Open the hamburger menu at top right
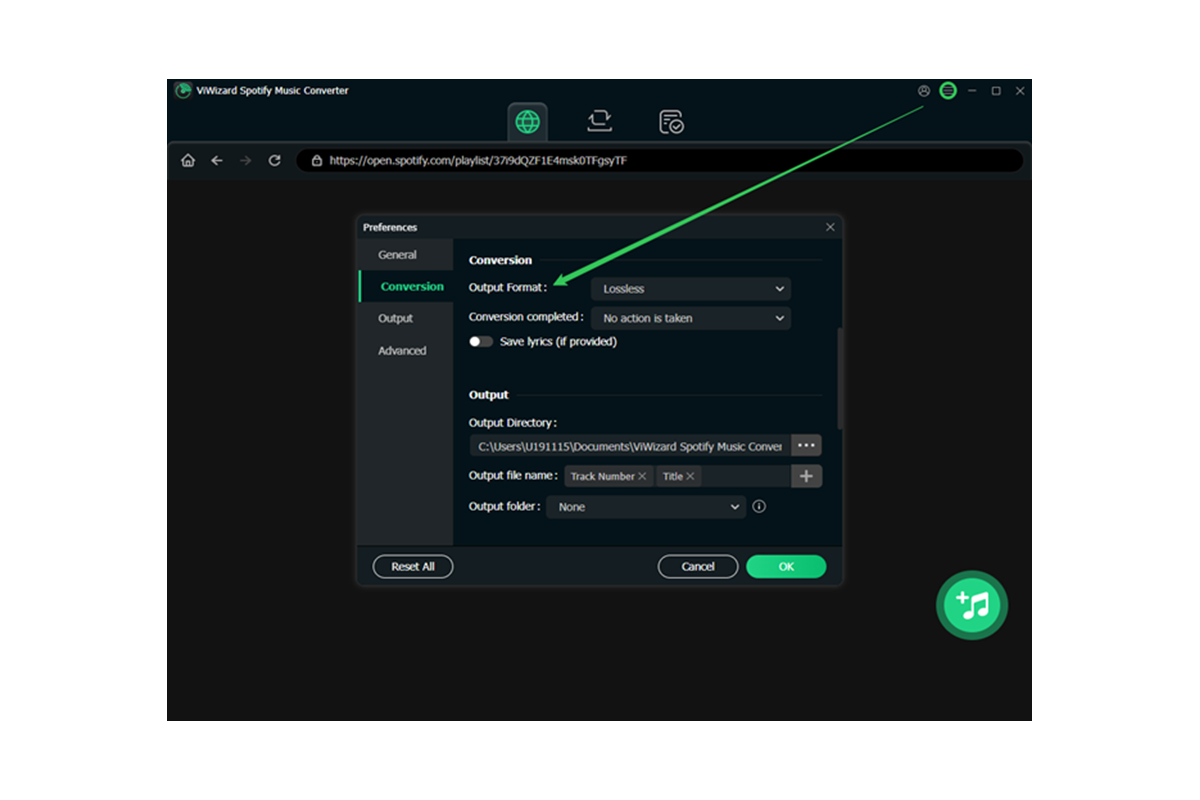Image resolution: width=1200 pixels, height=800 pixels. [947, 90]
